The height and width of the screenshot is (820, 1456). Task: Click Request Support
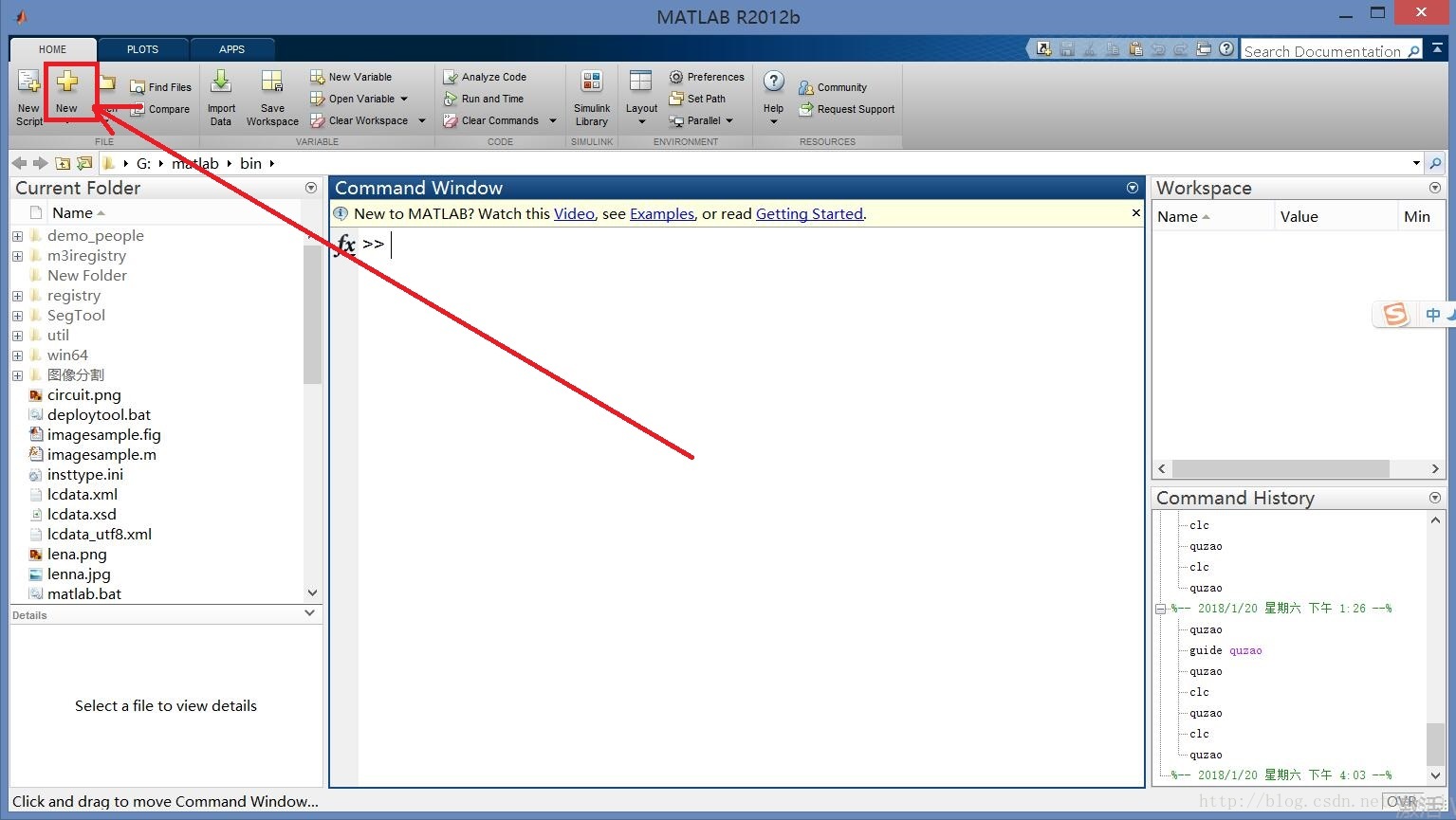[847, 109]
